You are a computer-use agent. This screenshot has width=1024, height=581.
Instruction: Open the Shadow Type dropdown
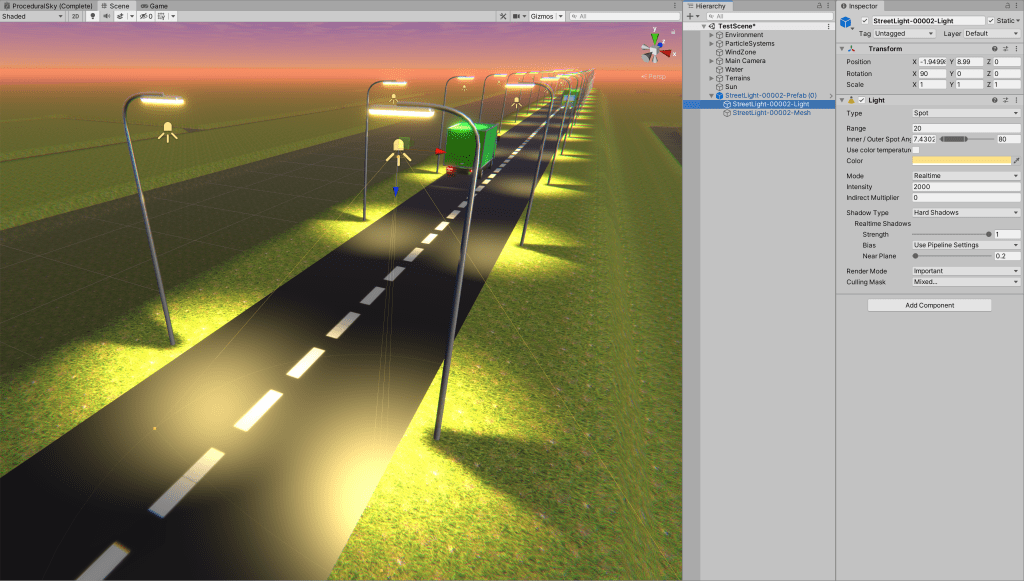[x=965, y=213]
